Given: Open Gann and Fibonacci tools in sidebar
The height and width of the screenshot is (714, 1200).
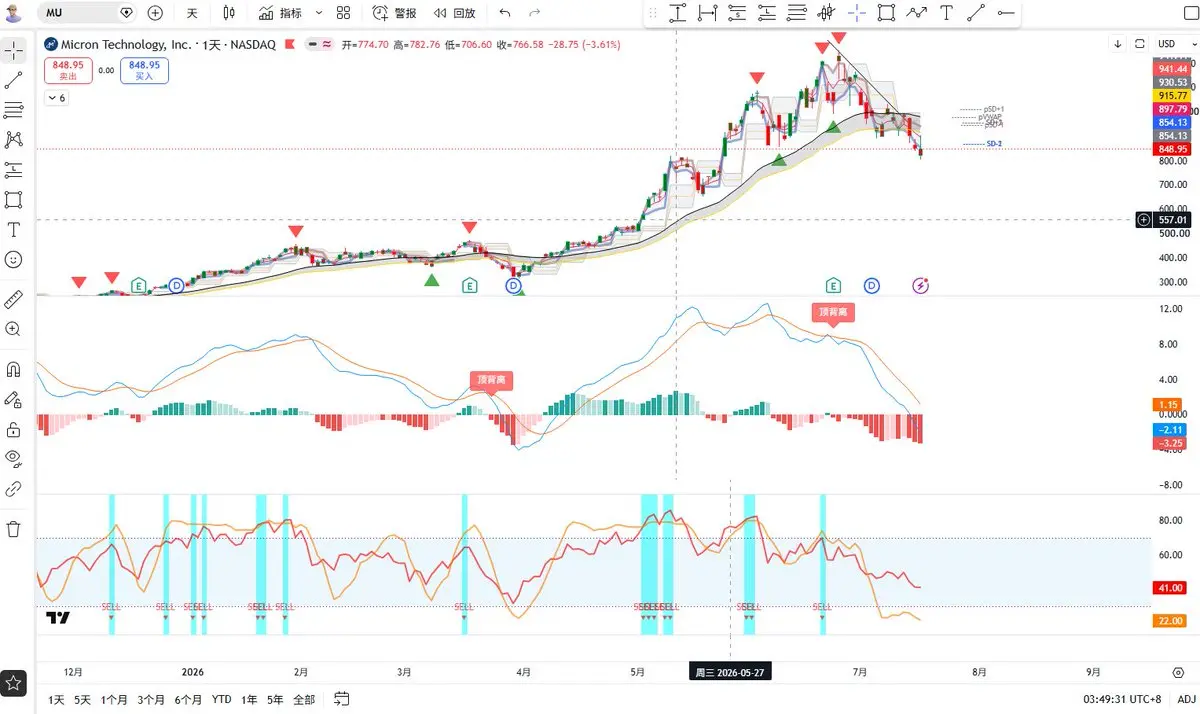Looking at the screenshot, I should pyautogui.click(x=14, y=110).
